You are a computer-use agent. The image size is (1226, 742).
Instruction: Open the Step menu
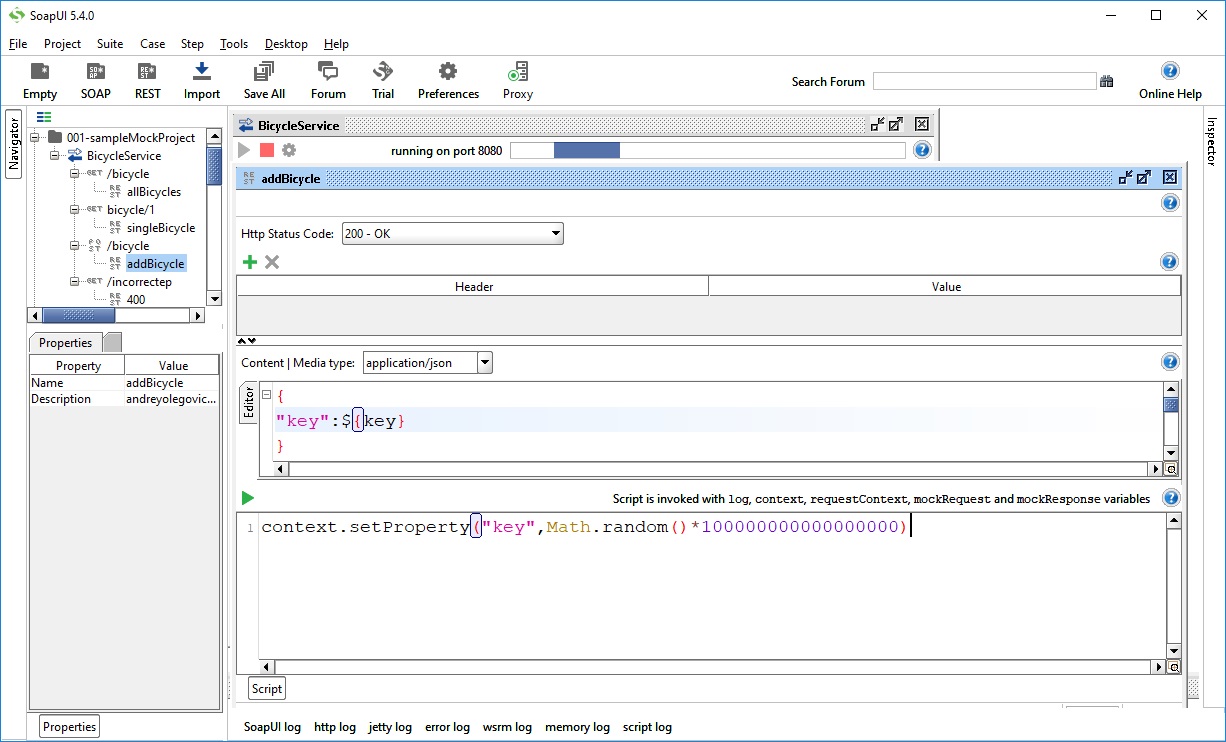pos(192,44)
